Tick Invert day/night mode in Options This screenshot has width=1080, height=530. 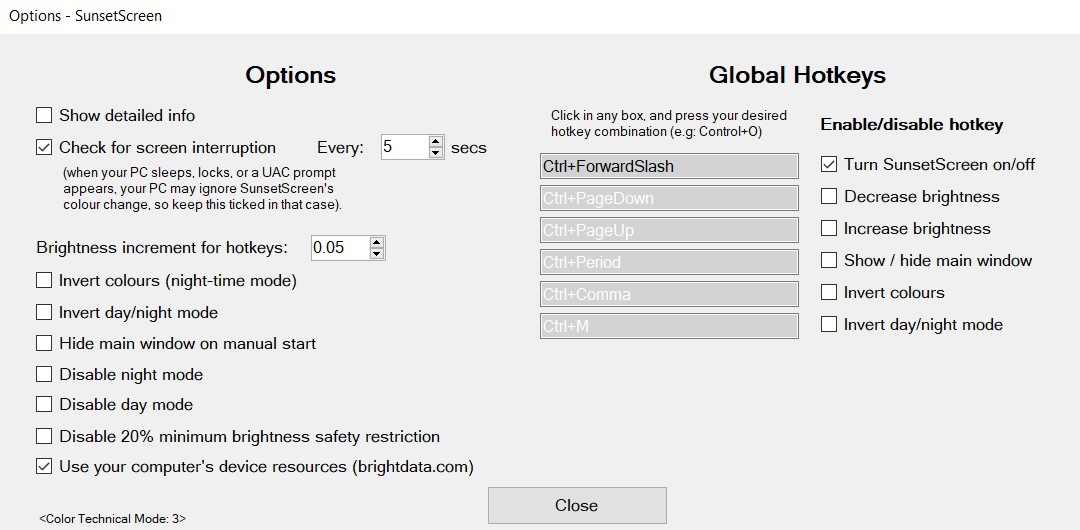tap(44, 312)
